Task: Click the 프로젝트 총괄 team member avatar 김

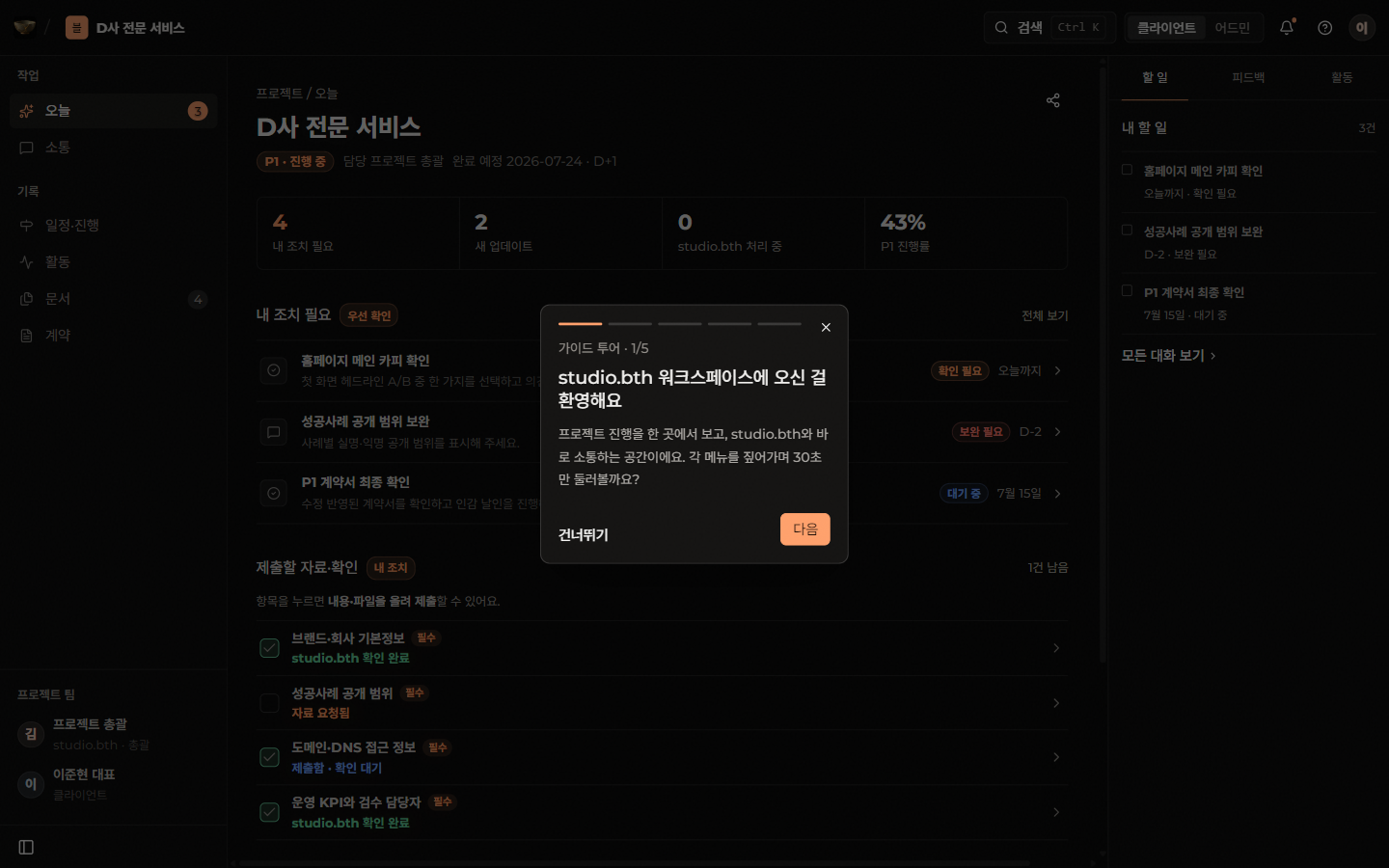Action: [31, 734]
